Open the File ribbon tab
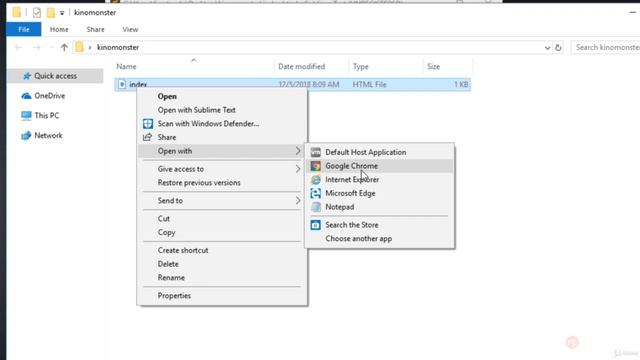This screenshot has height=360, width=640. point(24,29)
